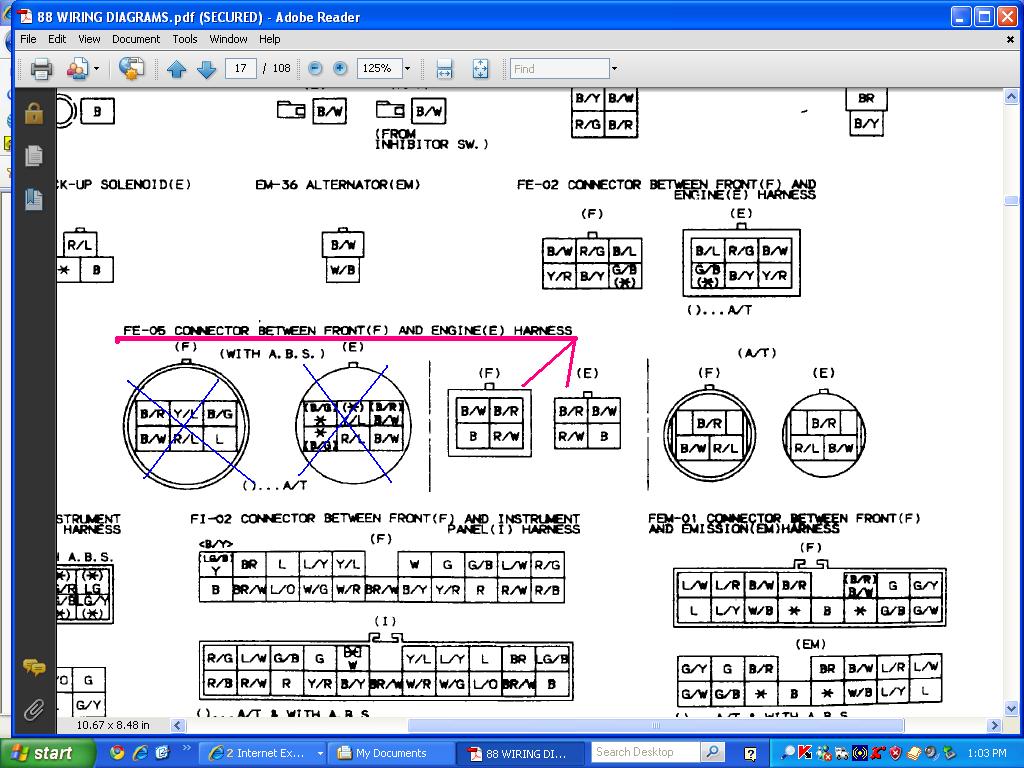Screen dimensions: 1024x768
Task: Open the zoom percentage dropdown
Action: (x=408, y=68)
